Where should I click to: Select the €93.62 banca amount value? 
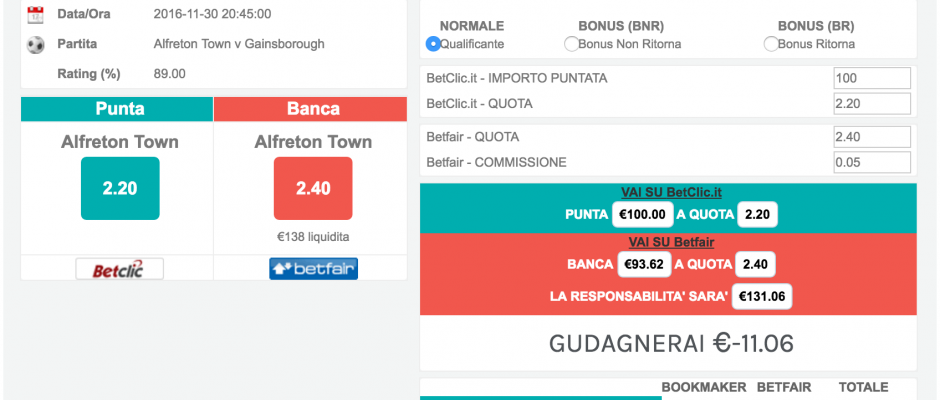pos(644,264)
